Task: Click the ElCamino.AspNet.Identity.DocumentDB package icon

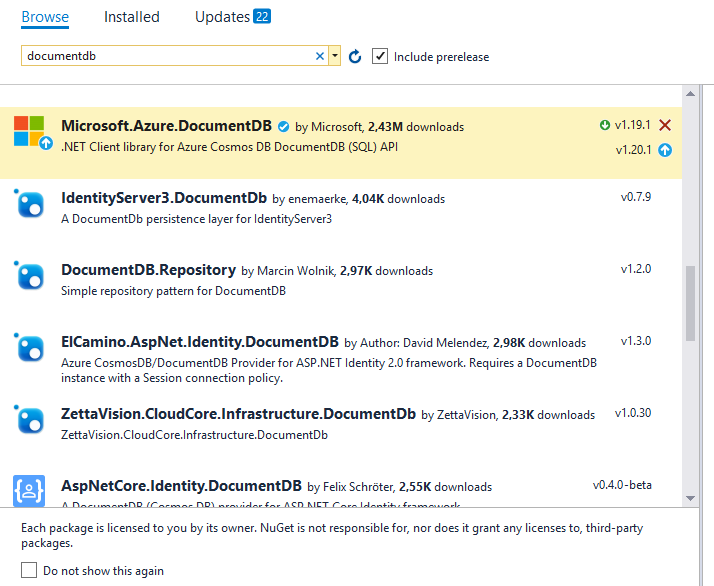Action: point(30,348)
